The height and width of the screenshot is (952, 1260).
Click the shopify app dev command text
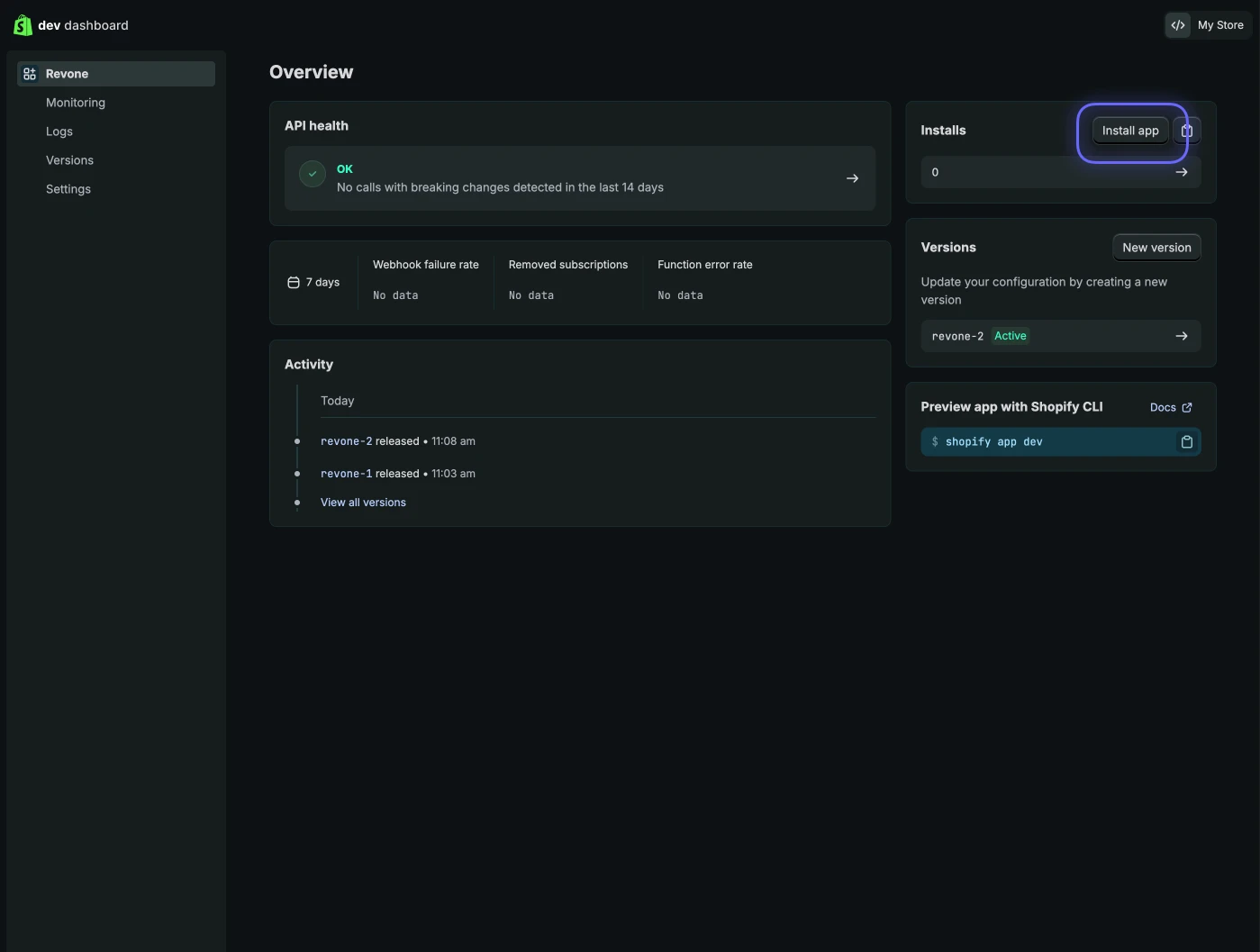pyautogui.click(x=994, y=442)
